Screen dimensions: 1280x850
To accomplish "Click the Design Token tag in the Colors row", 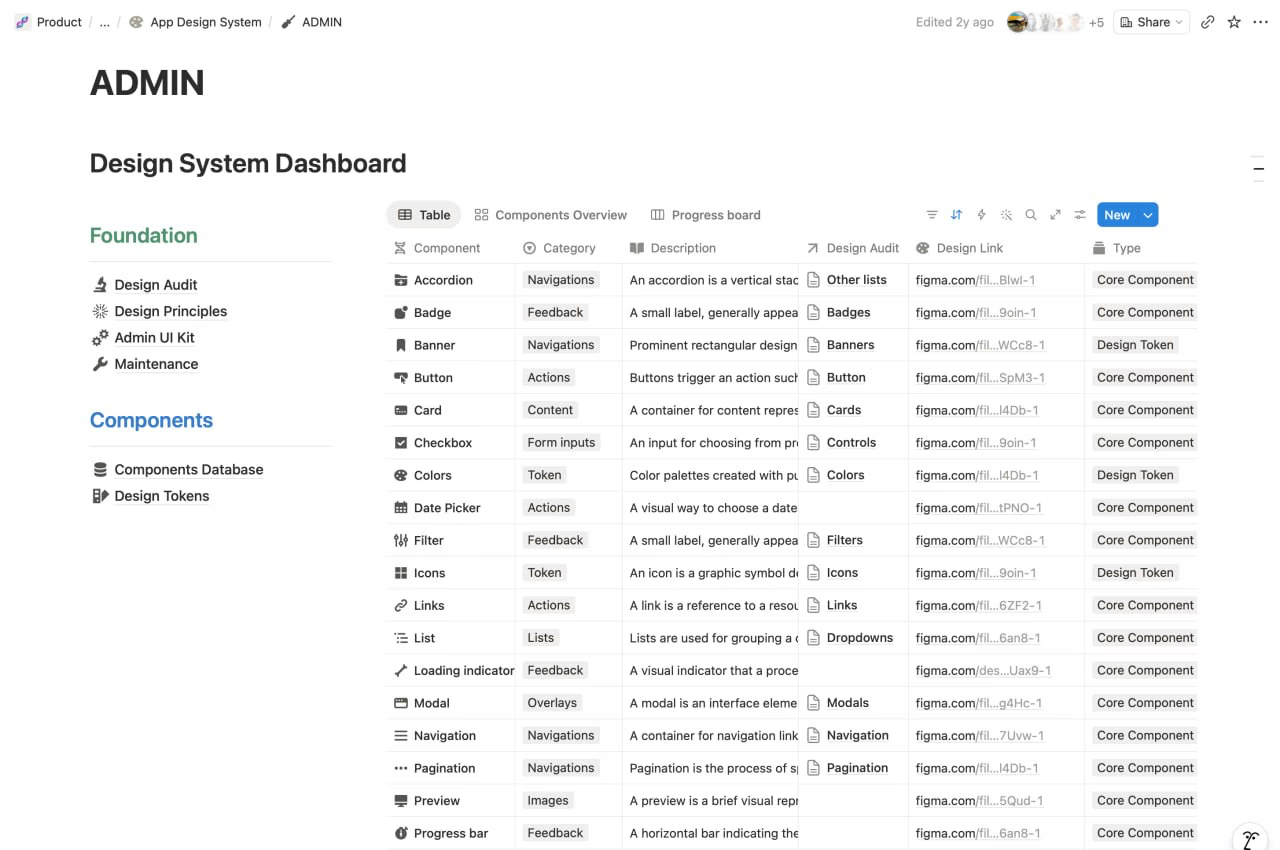I will pyautogui.click(x=1135, y=475).
